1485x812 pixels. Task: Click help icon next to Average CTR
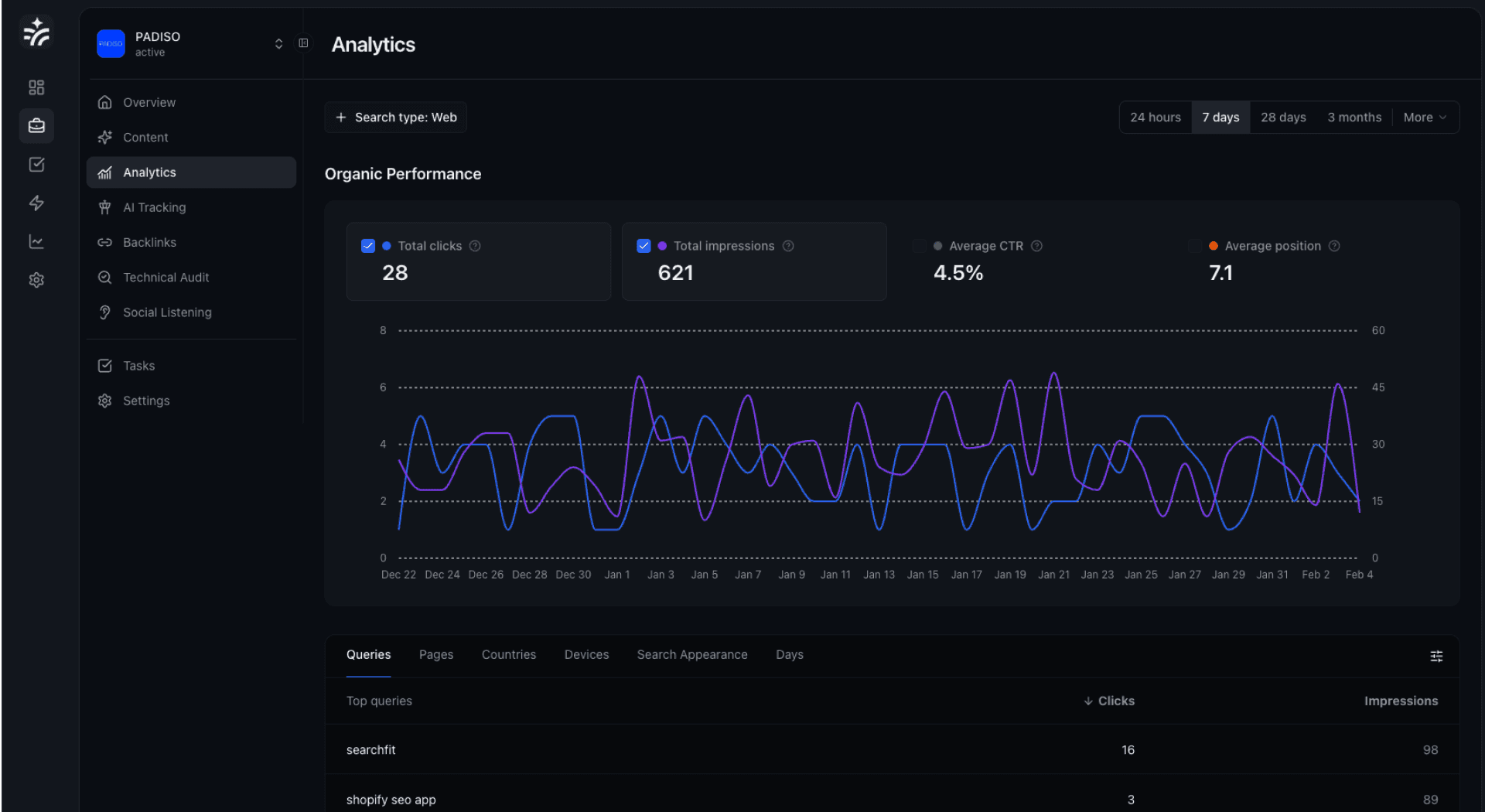[x=1037, y=246]
